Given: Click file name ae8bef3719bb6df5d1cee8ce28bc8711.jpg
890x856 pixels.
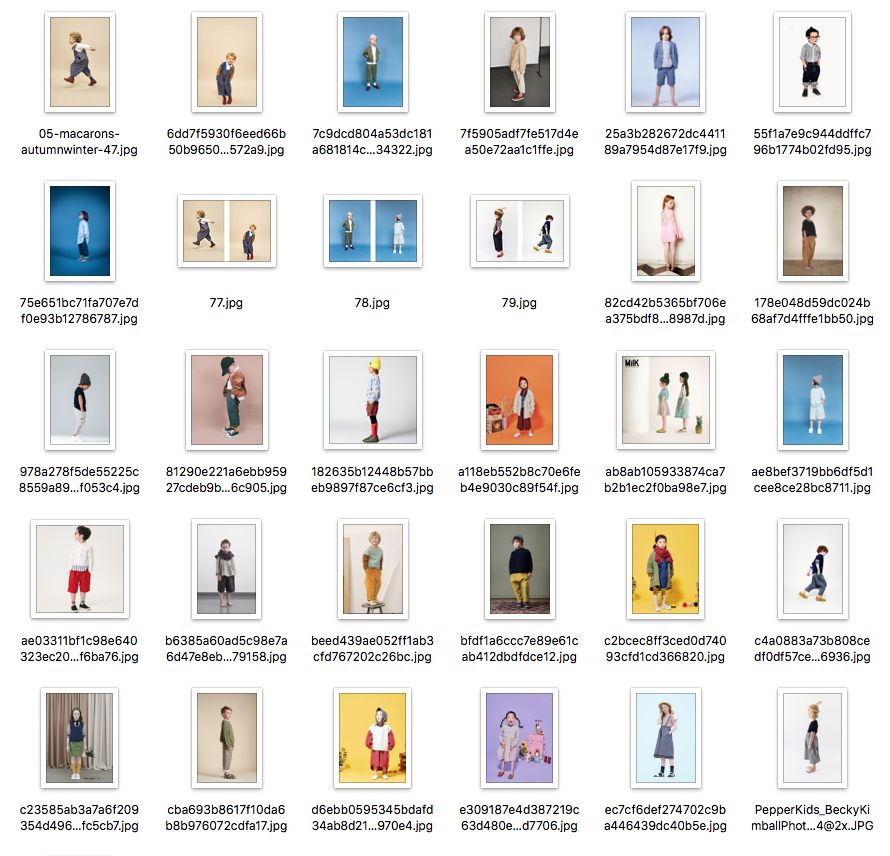Looking at the screenshot, I should click(x=812, y=480).
